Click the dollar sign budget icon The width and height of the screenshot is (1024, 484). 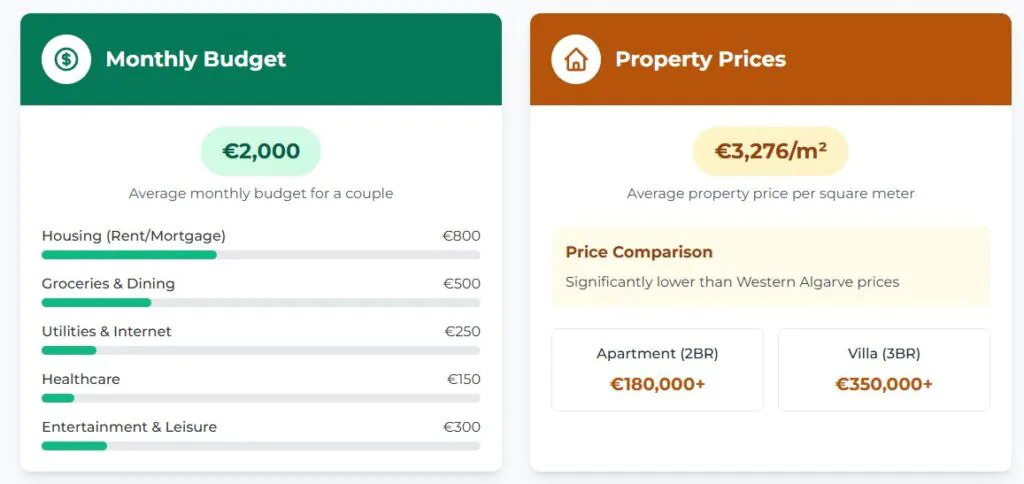[x=66, y=59]
